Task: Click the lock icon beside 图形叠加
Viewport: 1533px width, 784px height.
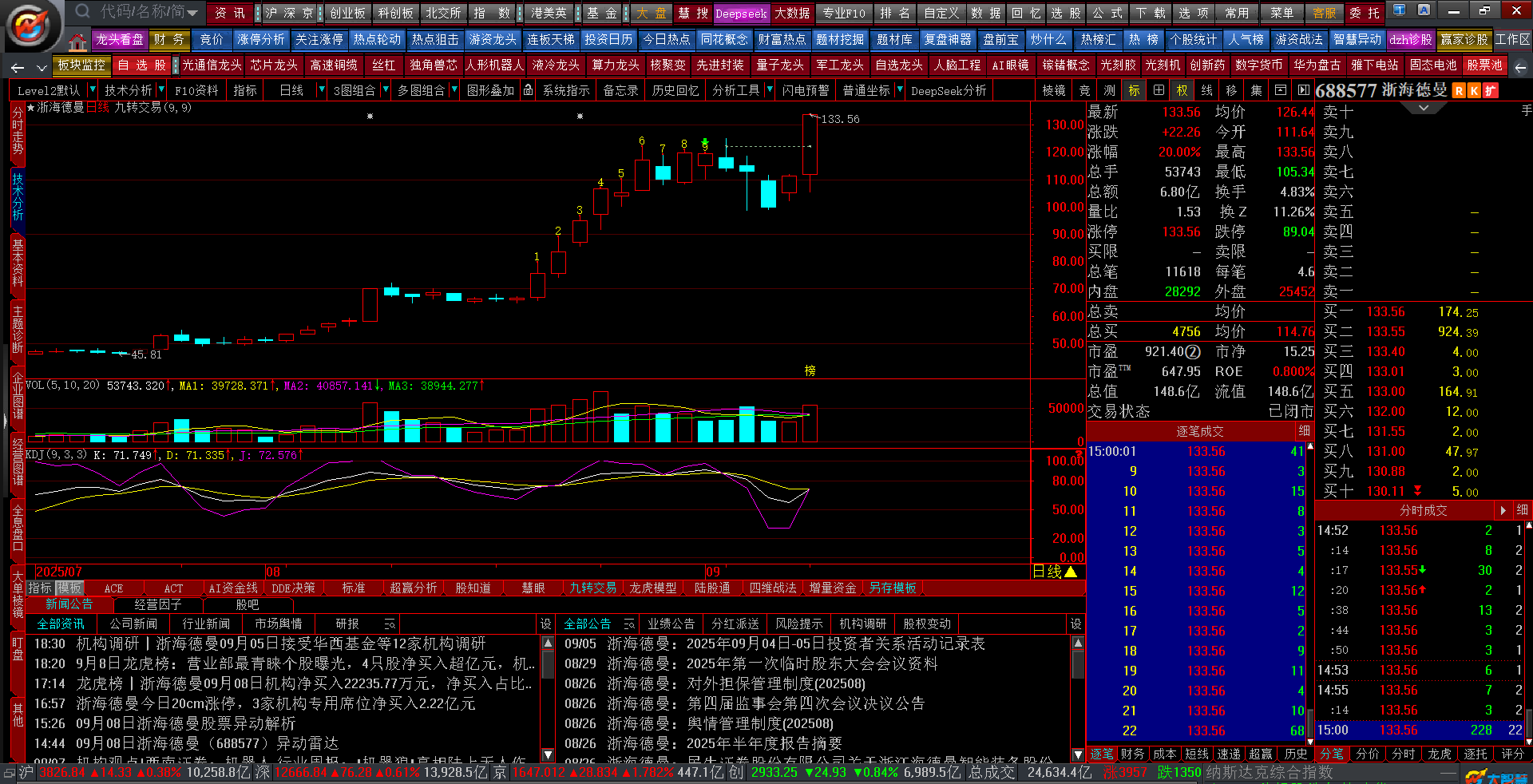Action: (528, 91)
